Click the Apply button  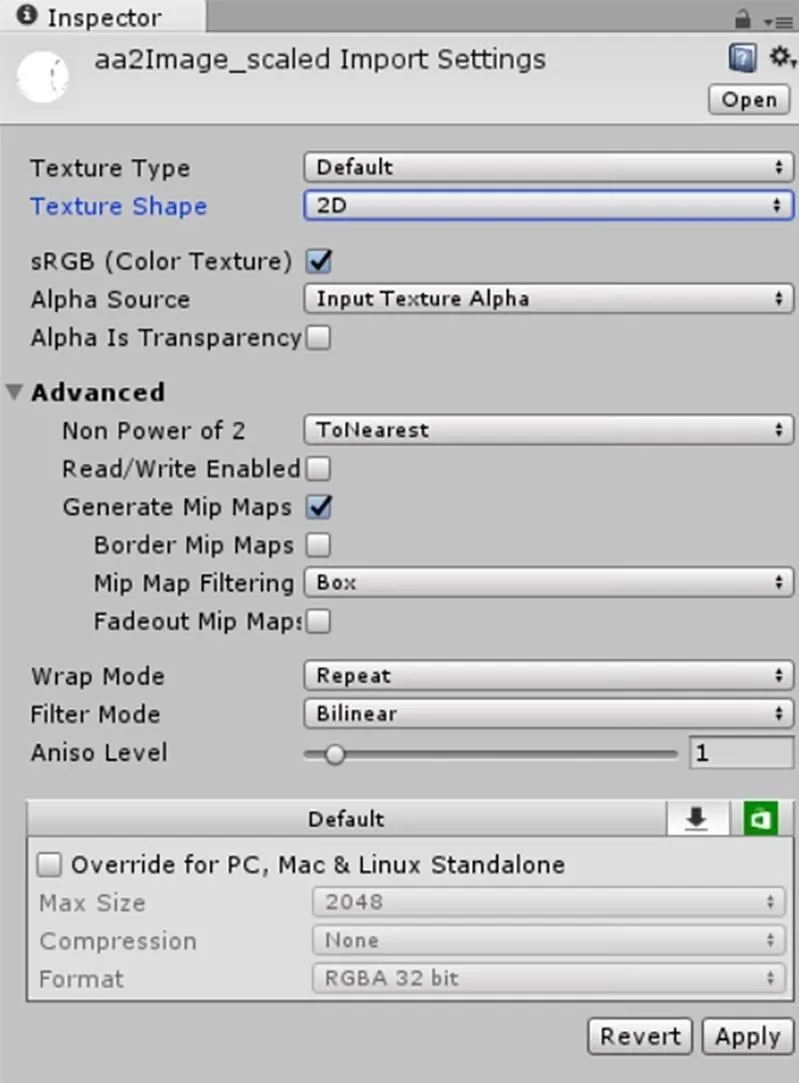point(748,1035)
